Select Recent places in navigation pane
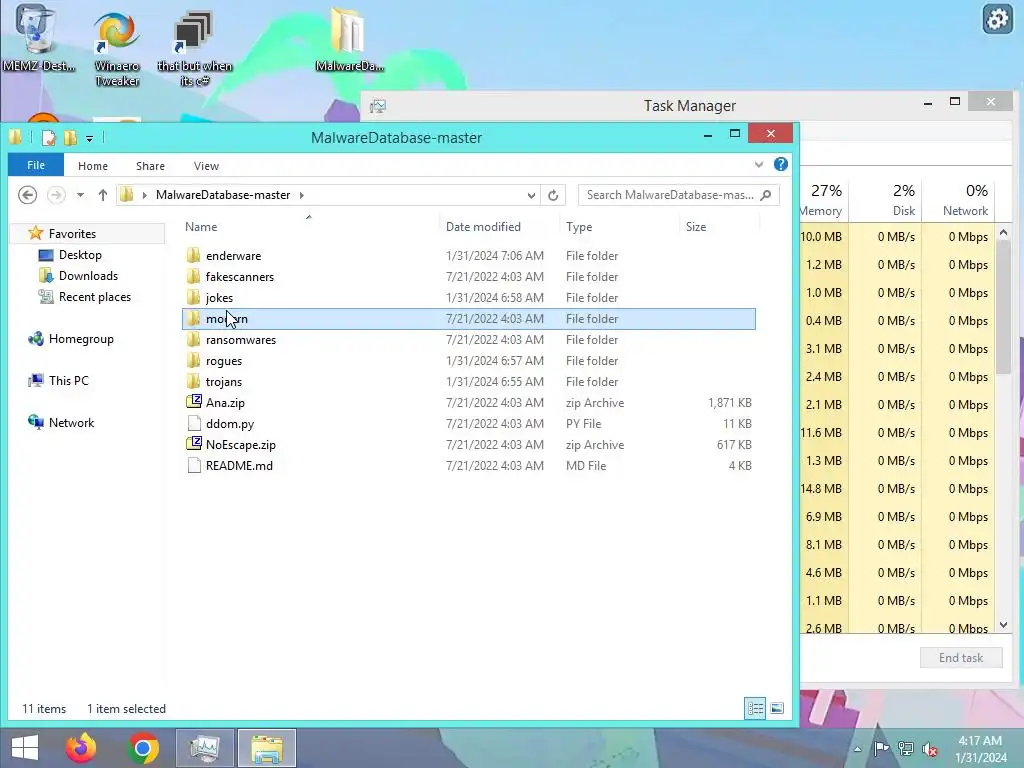 [x=94, y=296]
